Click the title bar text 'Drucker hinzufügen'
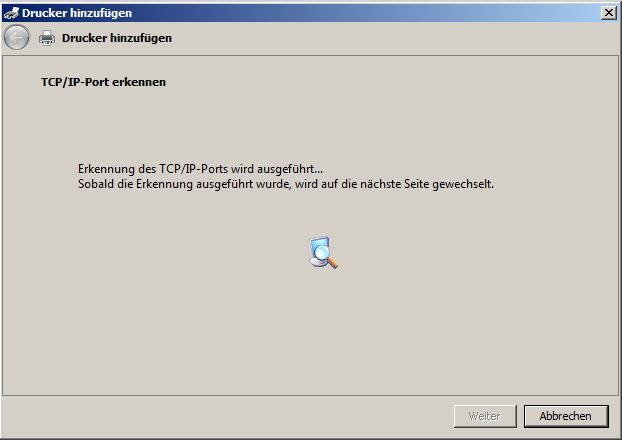Screen dimensions: 622x440 77,13
